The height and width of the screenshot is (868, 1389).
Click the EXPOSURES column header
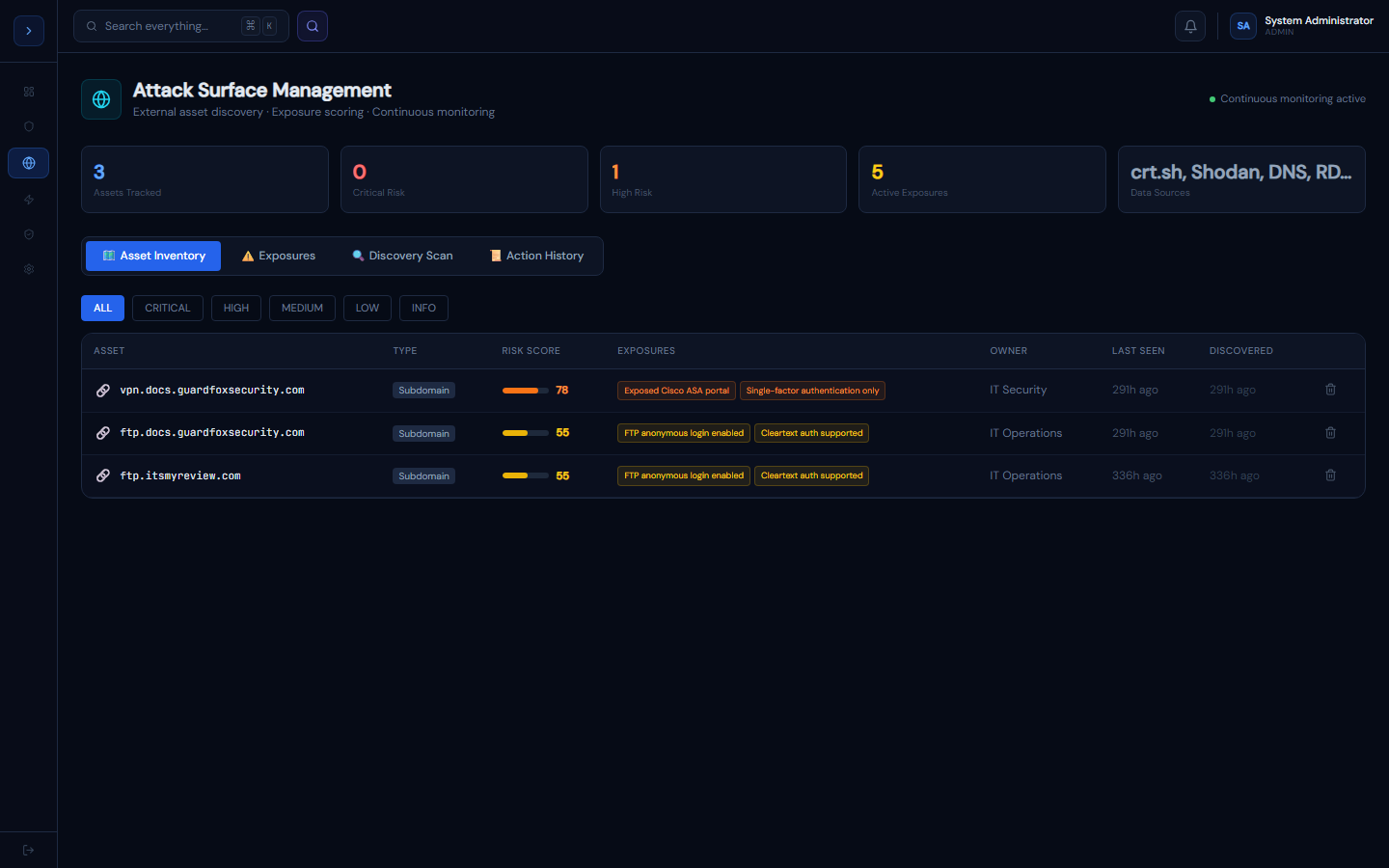(x=646, y=351)
